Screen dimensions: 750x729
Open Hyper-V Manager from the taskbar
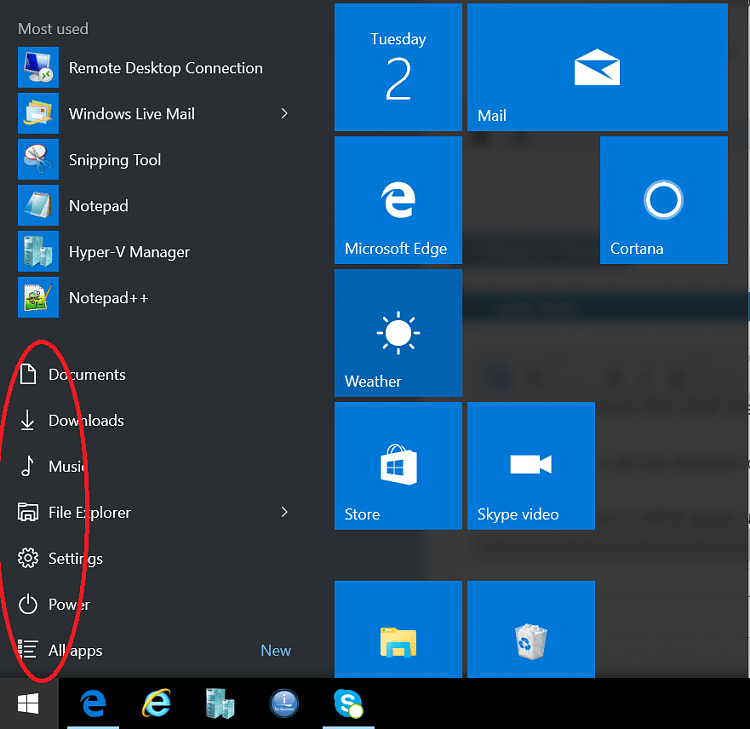[x=220, y=704]
